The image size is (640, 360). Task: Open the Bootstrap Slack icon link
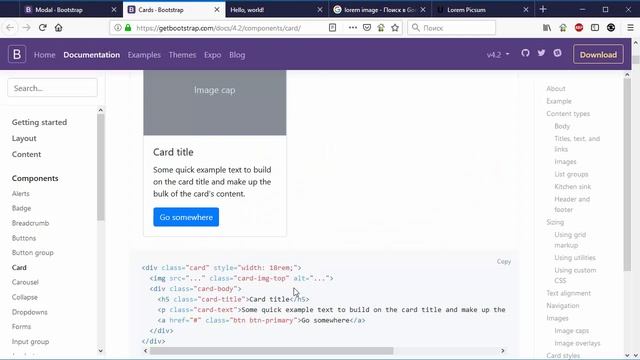click(557, 53)
